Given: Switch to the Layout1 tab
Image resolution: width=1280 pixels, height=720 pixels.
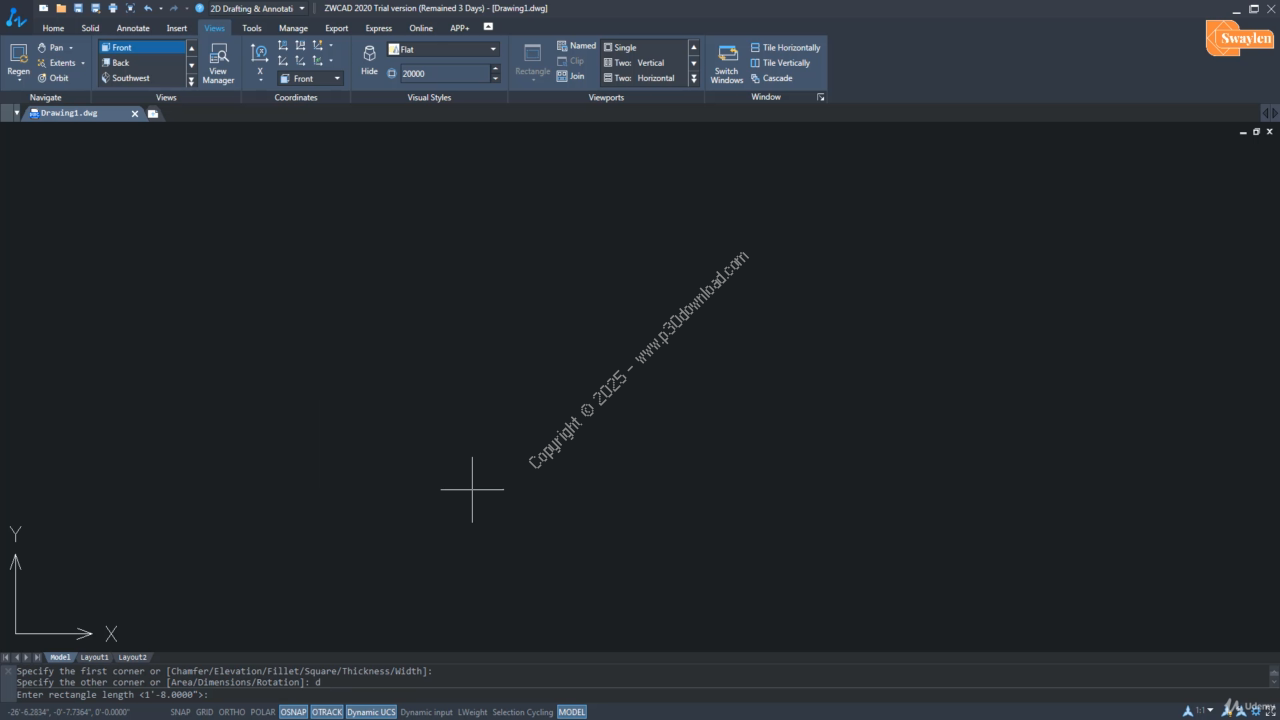Looking at the screenshot, I should [95, 657].
